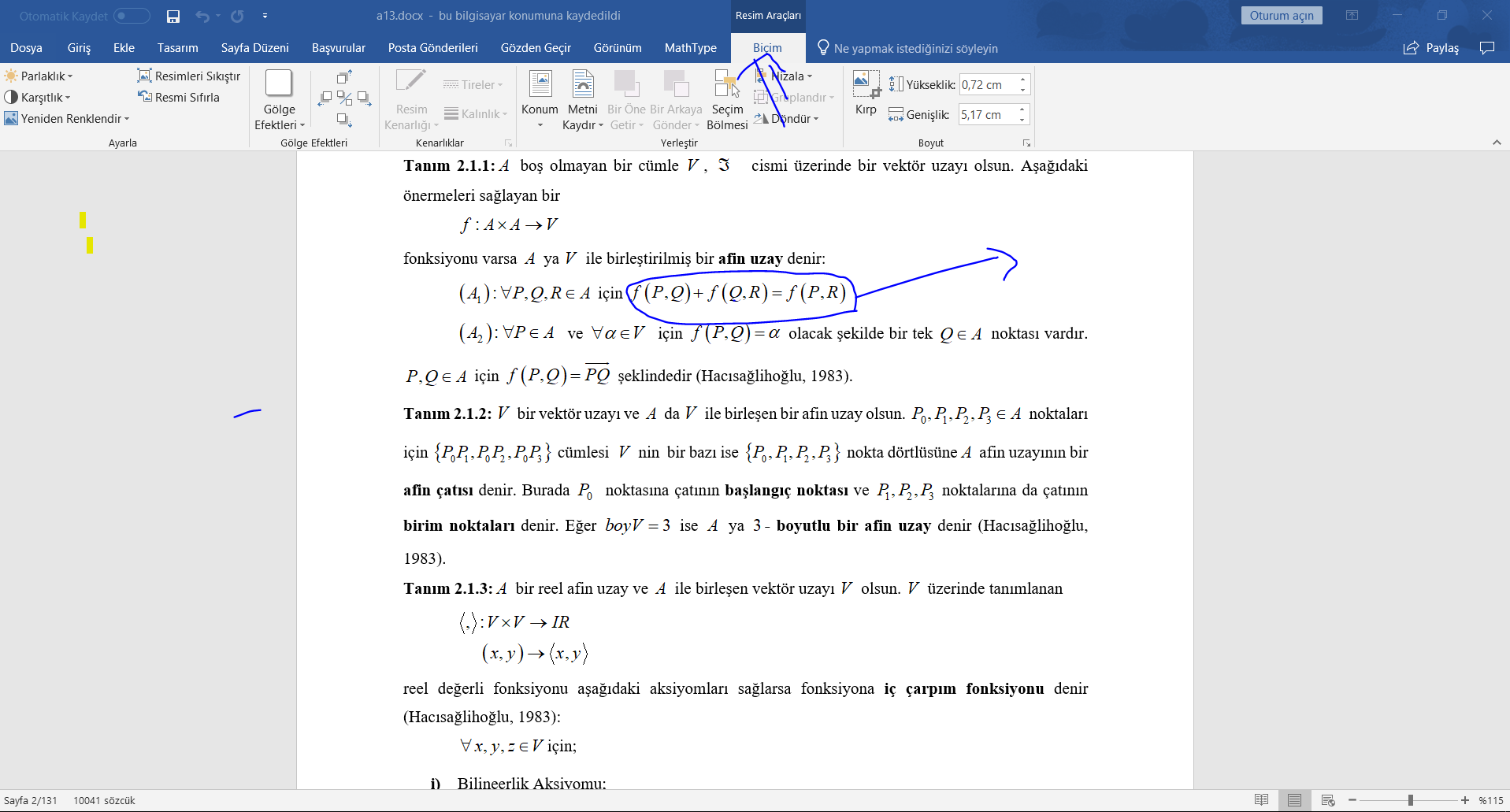Open the Karşıtlık contrast menu
Image resolution: width=1510 pixels, height=812 pixels.
click(x=37, y=98)
